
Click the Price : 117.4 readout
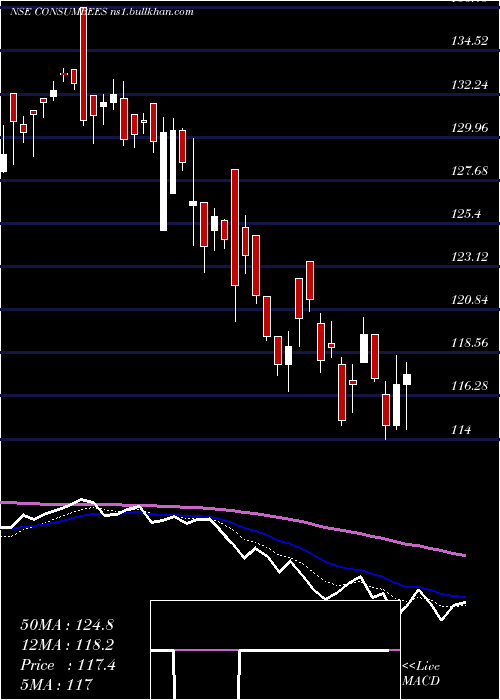(68, 665)
